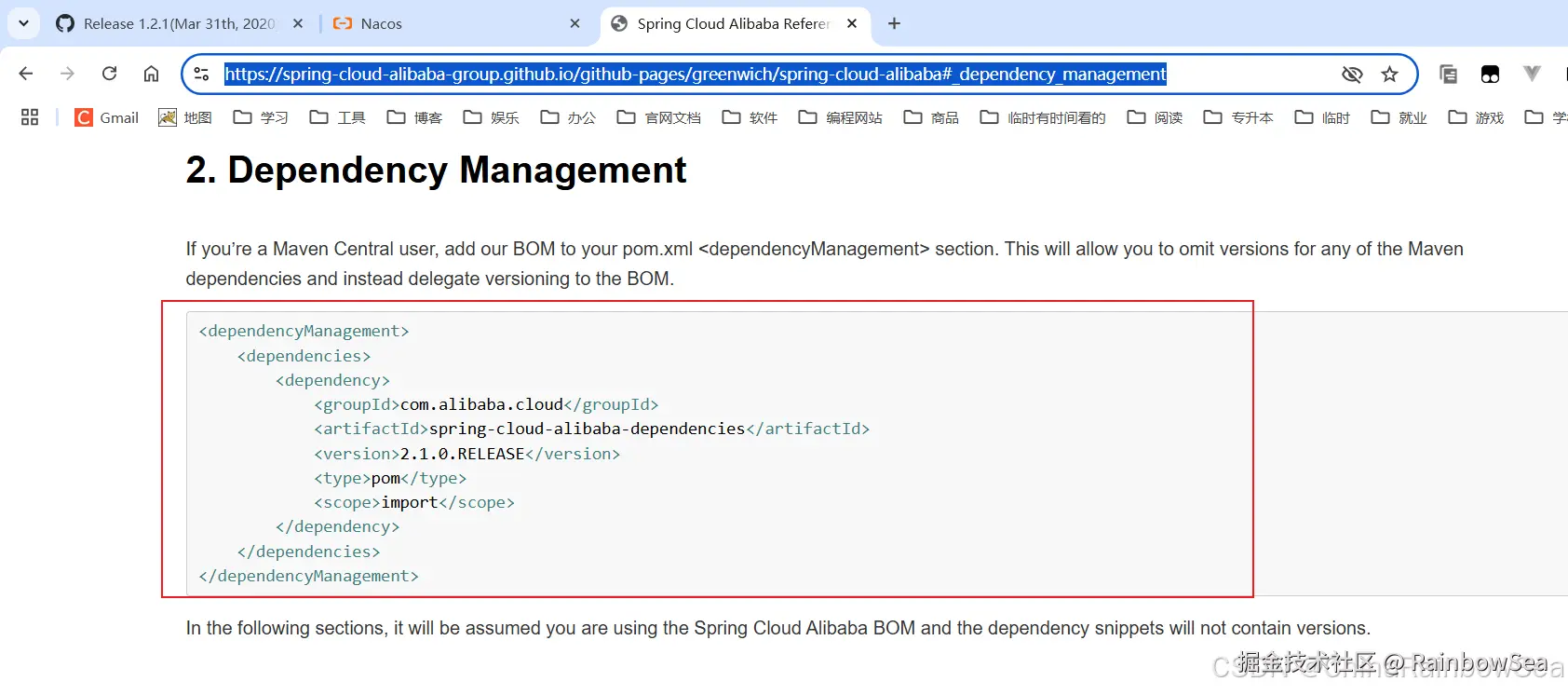
Task: Open a new browser tab
Action: tap(894, 24)
